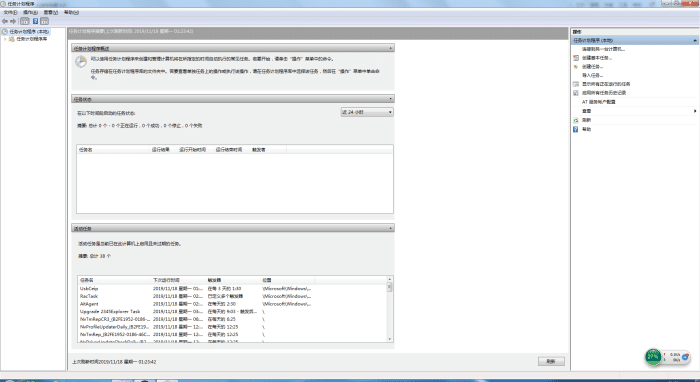The height and width of the screenshot is (382, 700).
Task: Click the 启用所有任务历史记录 icon
Action: pyautogui.click(x=576, y=93)
